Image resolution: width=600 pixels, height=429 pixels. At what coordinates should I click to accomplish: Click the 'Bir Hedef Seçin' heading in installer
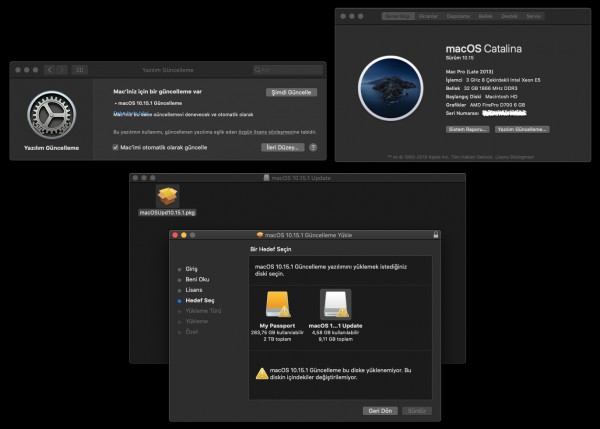point(271,249)
